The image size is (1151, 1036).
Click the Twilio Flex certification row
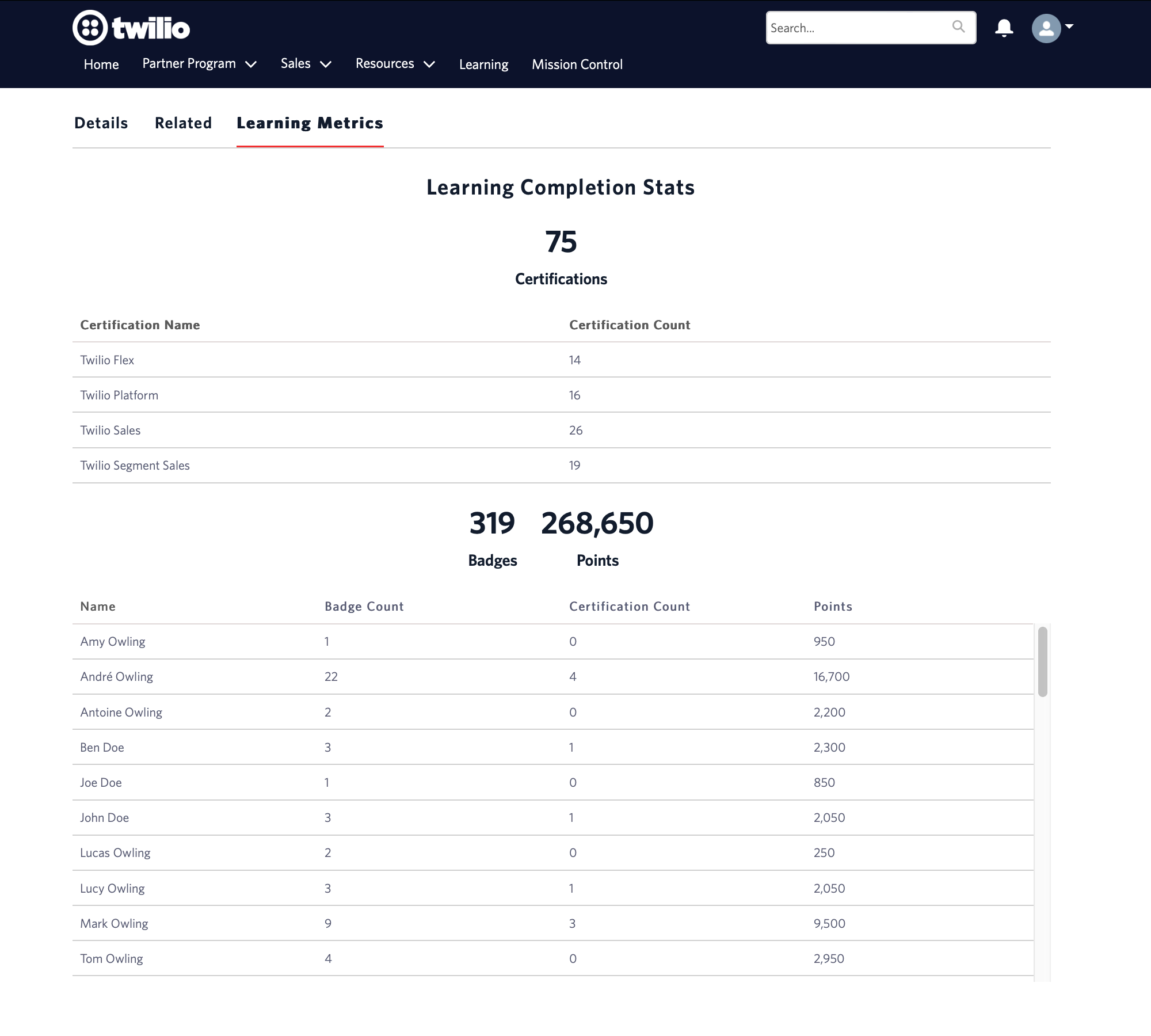(107, 360)
